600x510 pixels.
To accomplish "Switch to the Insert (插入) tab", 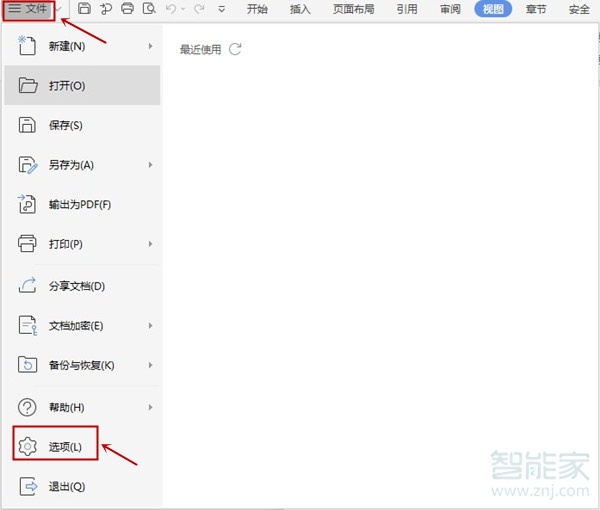I will (x=300, y=9).
